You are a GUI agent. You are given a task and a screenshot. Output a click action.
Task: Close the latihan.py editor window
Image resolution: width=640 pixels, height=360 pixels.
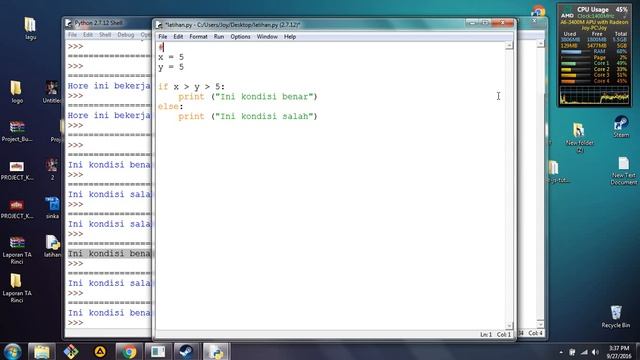pyautogui.click(x=502, y=23)
